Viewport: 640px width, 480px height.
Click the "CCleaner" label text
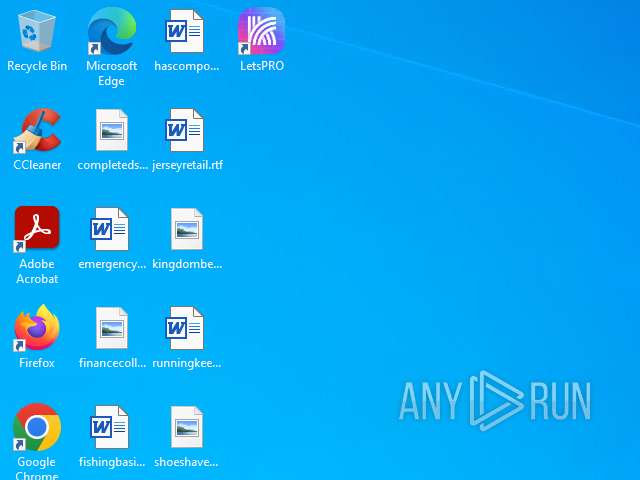tap(37, 165)
